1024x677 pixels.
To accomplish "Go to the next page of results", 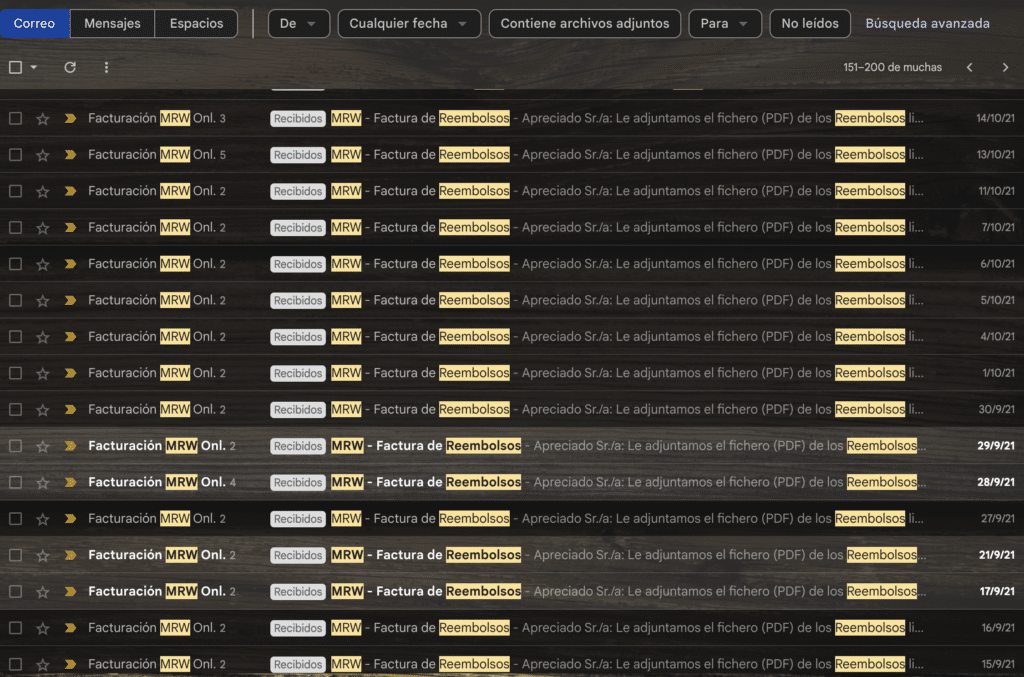I will coord(1005,67).
